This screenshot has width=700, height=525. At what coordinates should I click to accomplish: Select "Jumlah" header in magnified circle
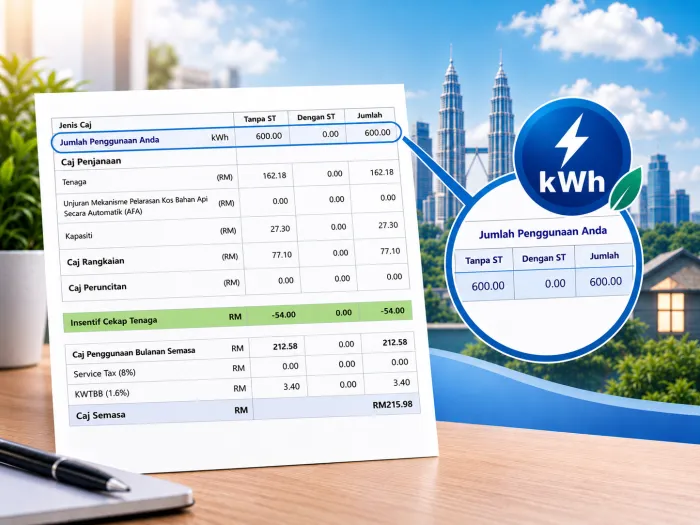(604, 256)
